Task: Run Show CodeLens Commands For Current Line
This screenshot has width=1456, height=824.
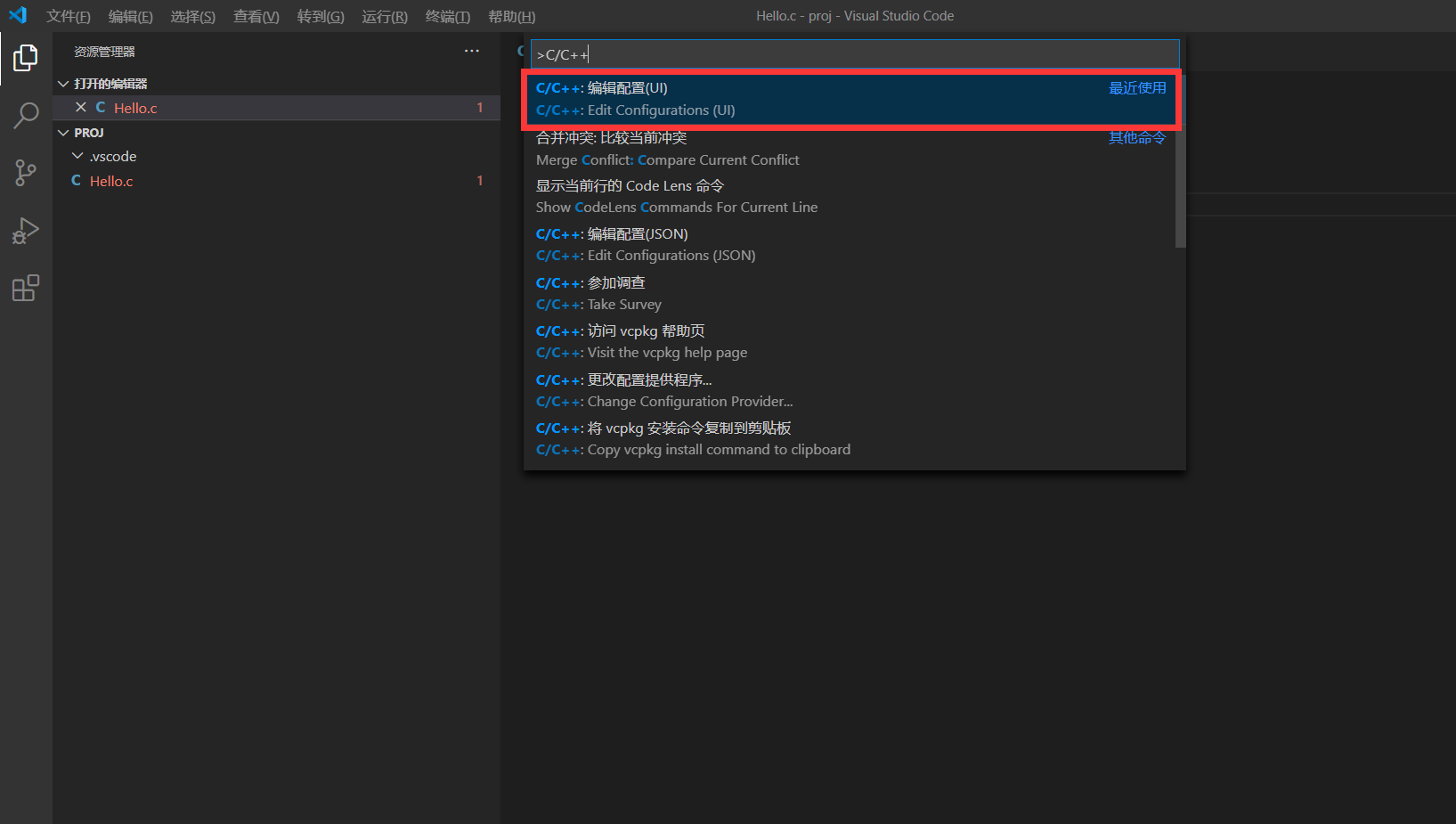Action: tap(850, 197)
